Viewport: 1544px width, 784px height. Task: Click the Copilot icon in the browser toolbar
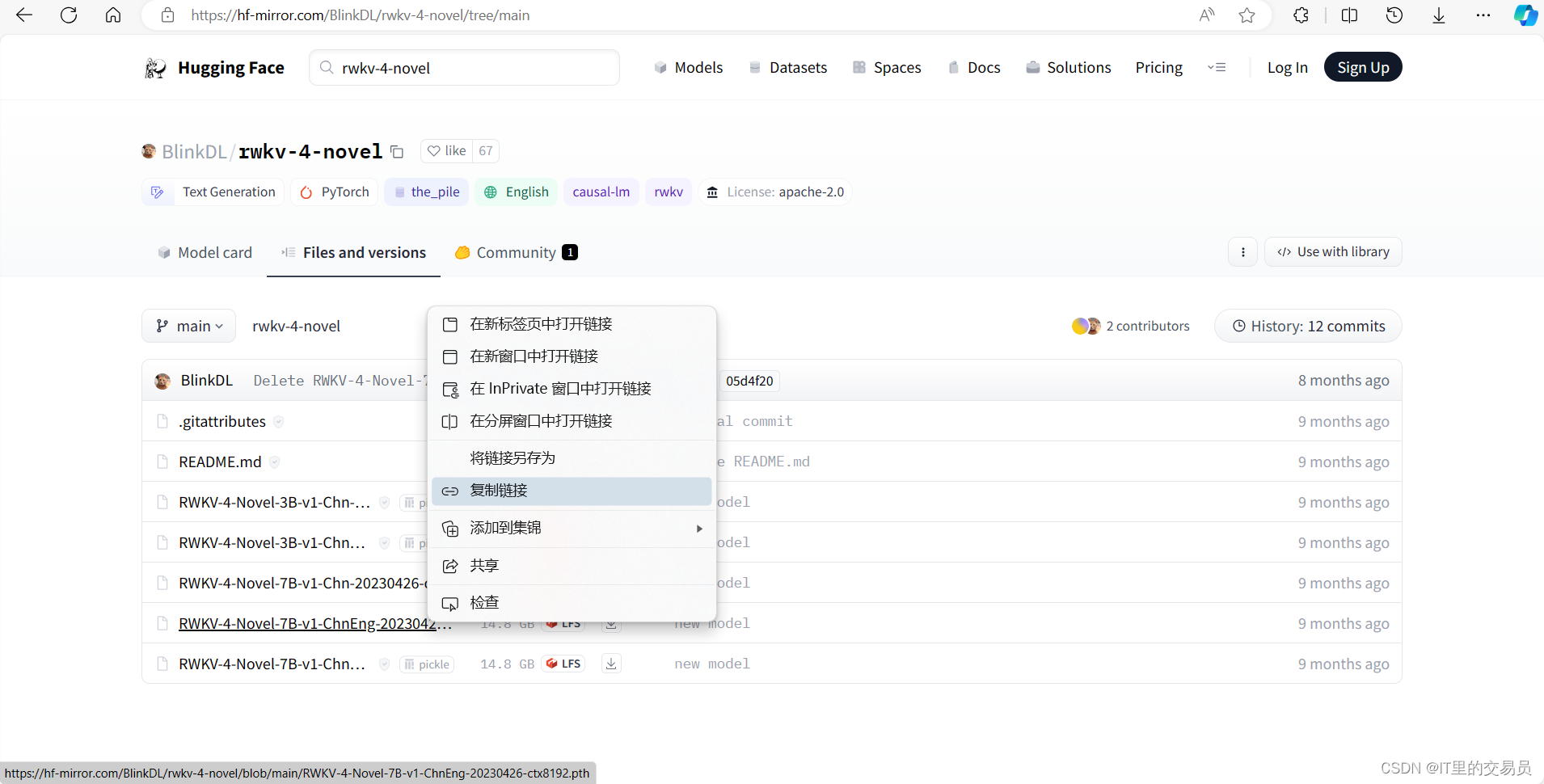coord(1525,15)
